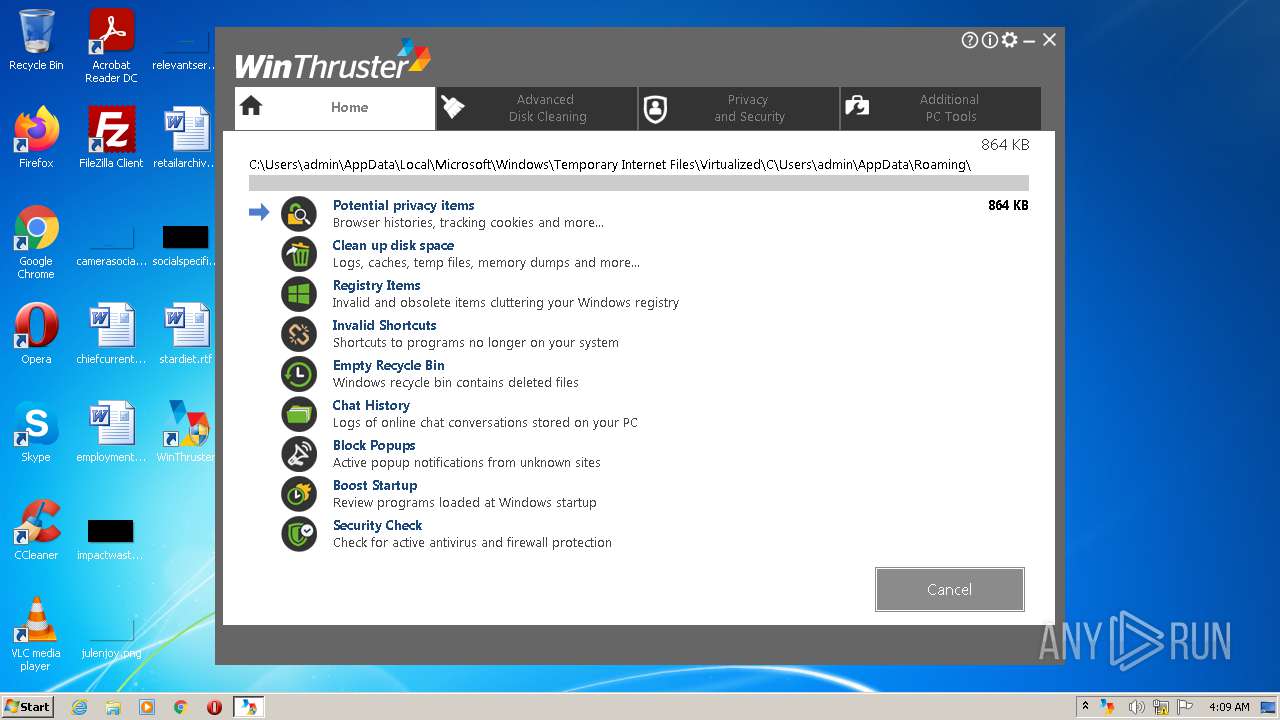Click the total 864 KB above progress bar
Image resolution: width=1280 pixels, height=720 pixels.
[1005, 145]
